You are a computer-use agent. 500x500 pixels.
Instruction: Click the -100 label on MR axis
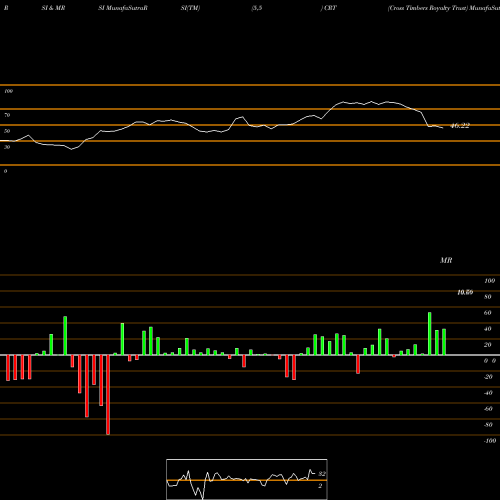point(490,441)
